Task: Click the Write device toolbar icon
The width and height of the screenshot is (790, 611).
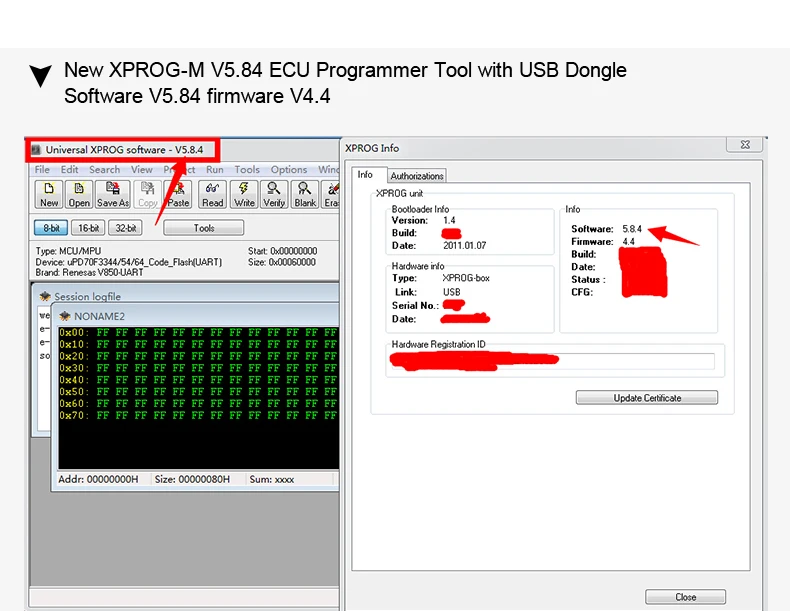Action: [244, 194]
